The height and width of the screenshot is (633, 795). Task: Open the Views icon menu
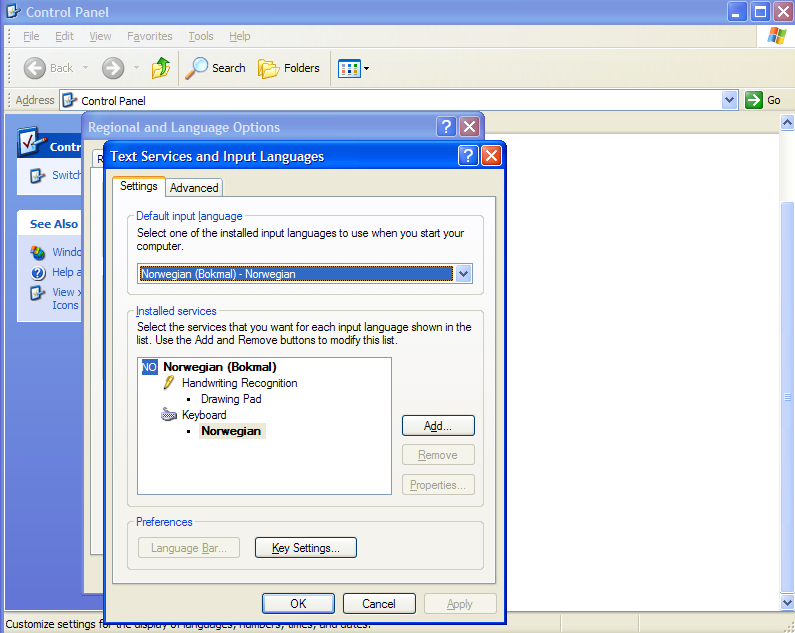(353, 68)
